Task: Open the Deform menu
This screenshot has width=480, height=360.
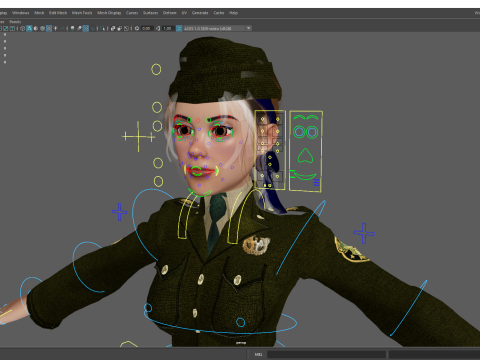Action: [169, 13]
